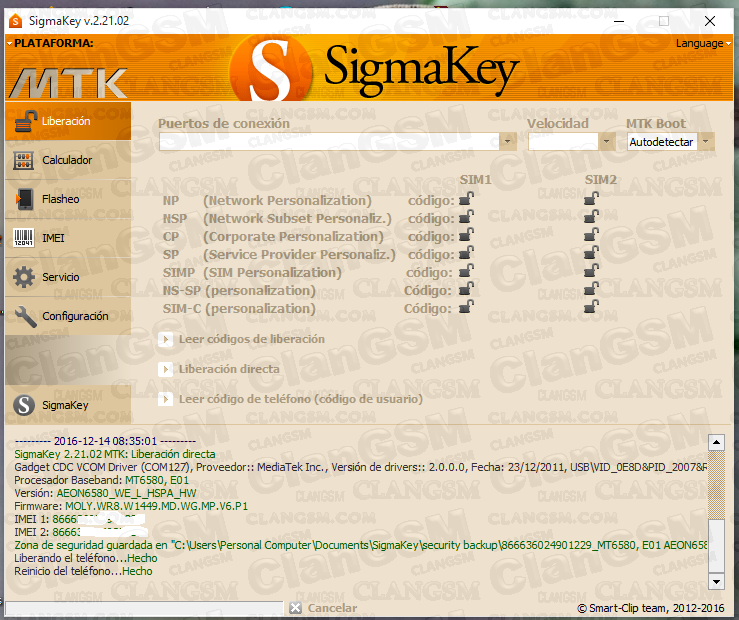The height and width of the screenshot is (620, 739).
Task: Click Leer códigos de liberación button
Action: (x=242, y=339)
